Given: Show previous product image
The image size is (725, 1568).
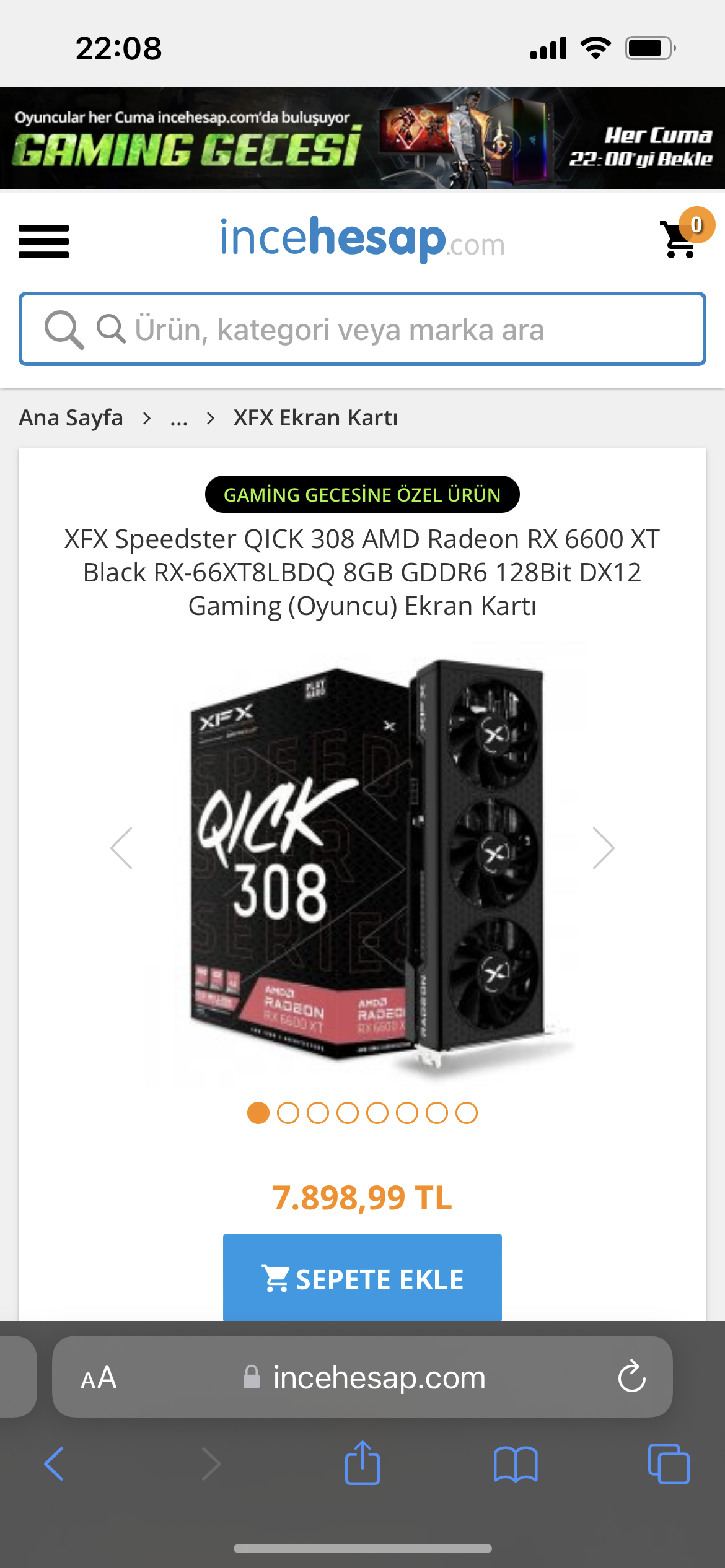Looking at the screenshot, I should [121, 848].
